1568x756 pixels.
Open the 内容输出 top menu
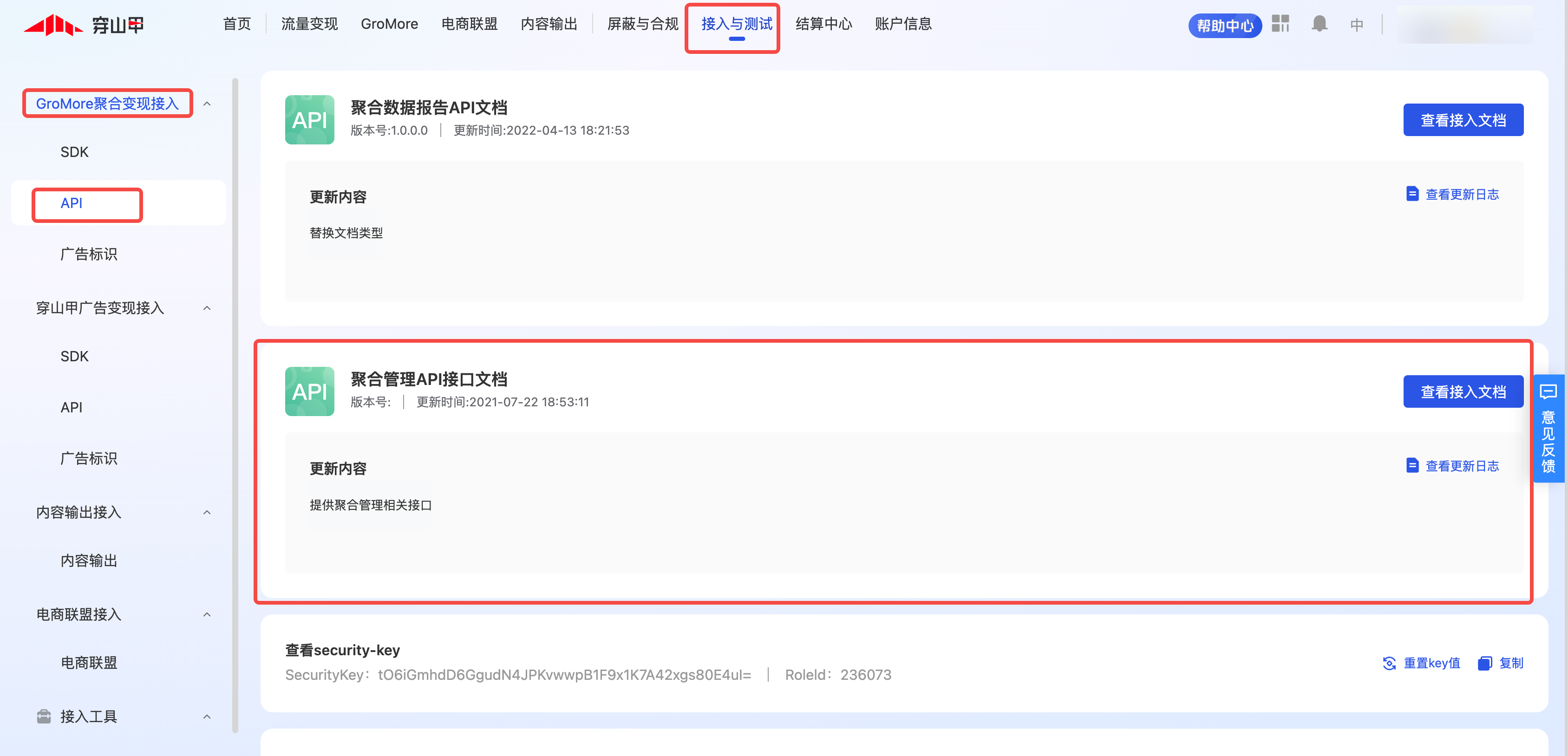549,24
